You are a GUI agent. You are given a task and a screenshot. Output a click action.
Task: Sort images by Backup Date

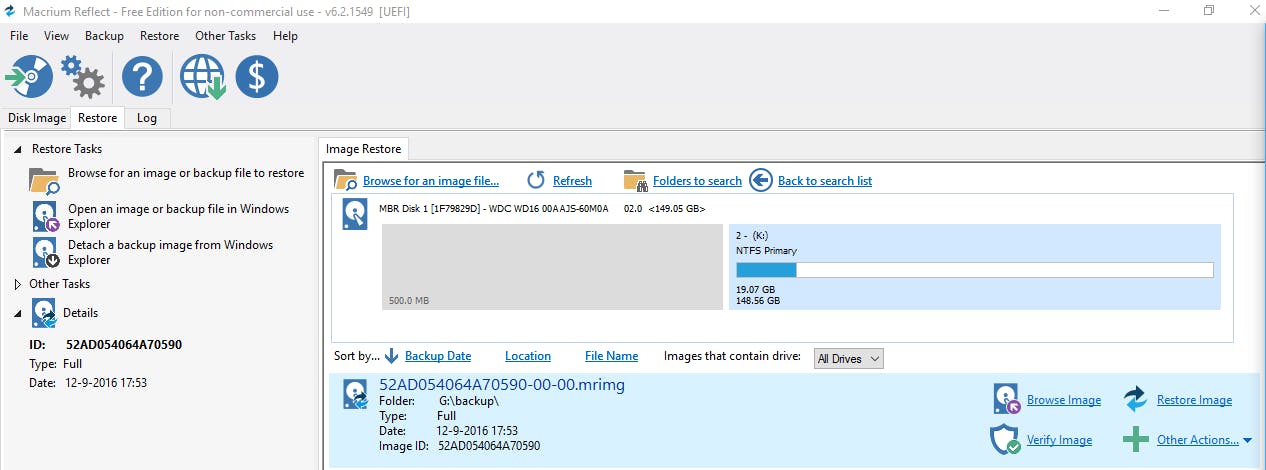pos(438,356)
